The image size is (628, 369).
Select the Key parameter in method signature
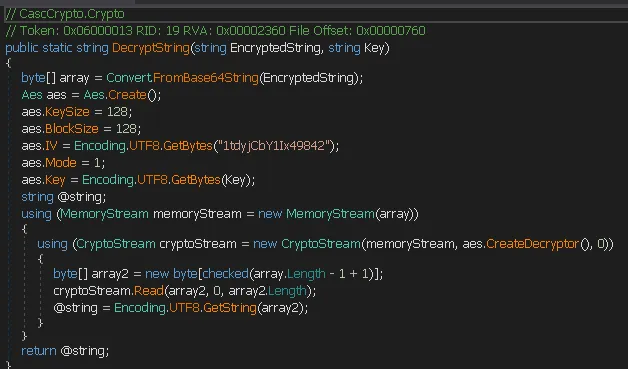pyautogui.click(x=374, y=48)
